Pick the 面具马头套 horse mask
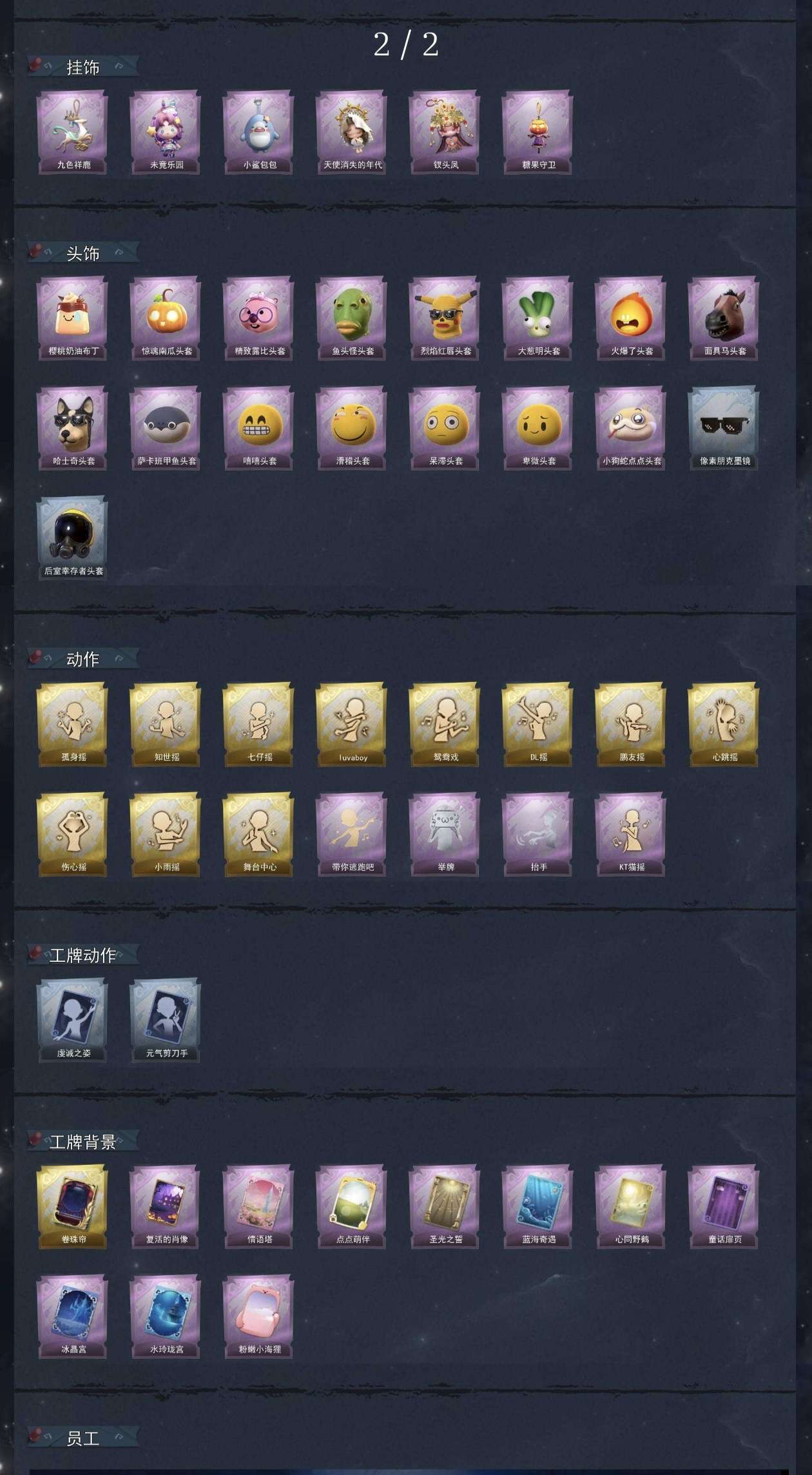Image resolution: width=812 pixels, height=1475 pixels. pos(724,318)
